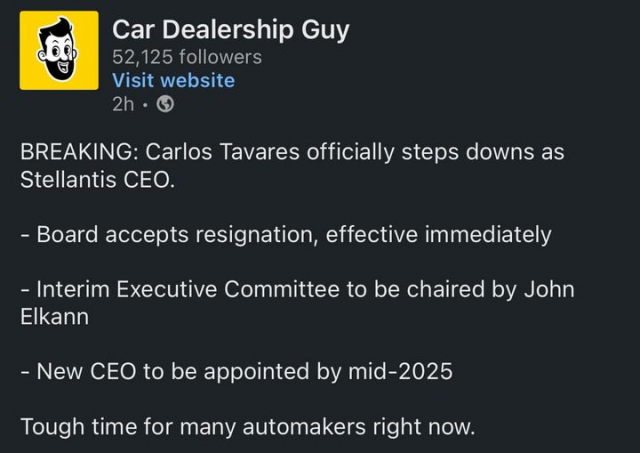Click the Car Dealership Guy profile avatar
The height and width of the screenshot is (453, 640).
[59, 50]
